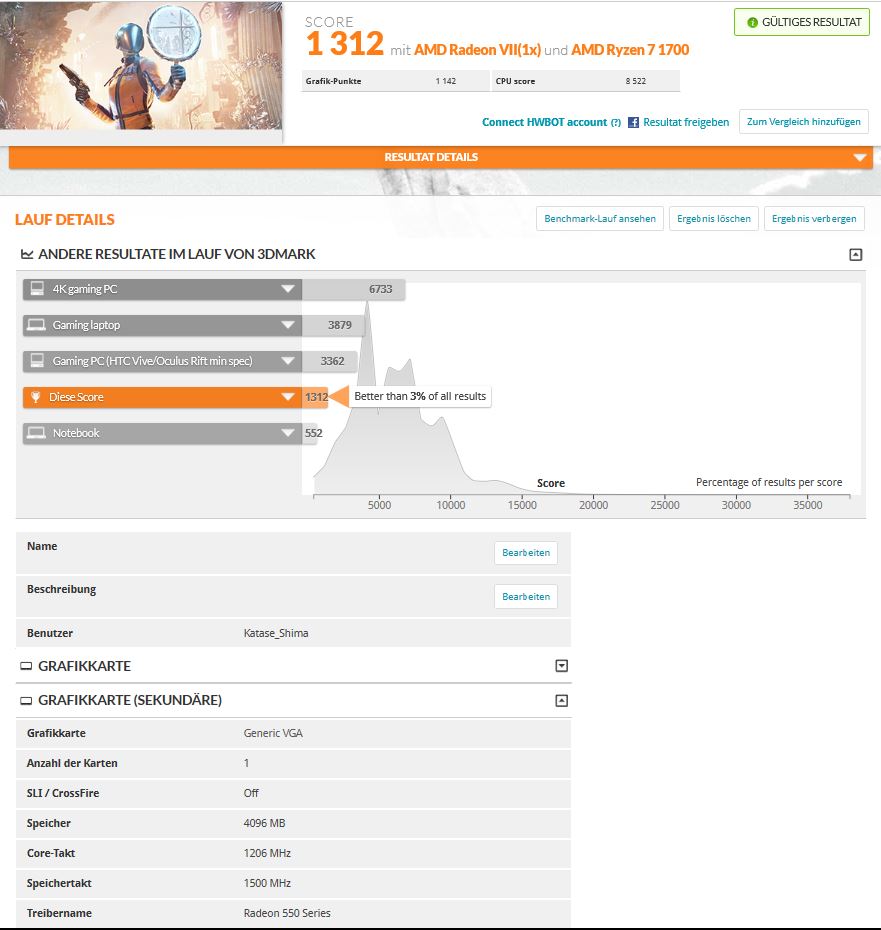Click Benchmark-Lauf ansehen button

tap(600, 218)
